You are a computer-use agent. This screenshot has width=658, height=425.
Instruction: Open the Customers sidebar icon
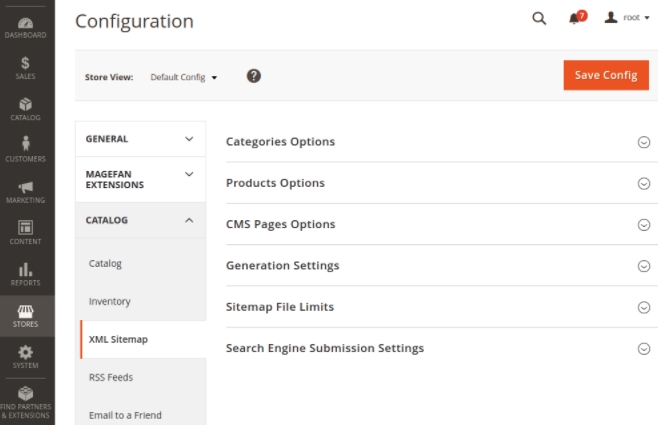point(26,149)
